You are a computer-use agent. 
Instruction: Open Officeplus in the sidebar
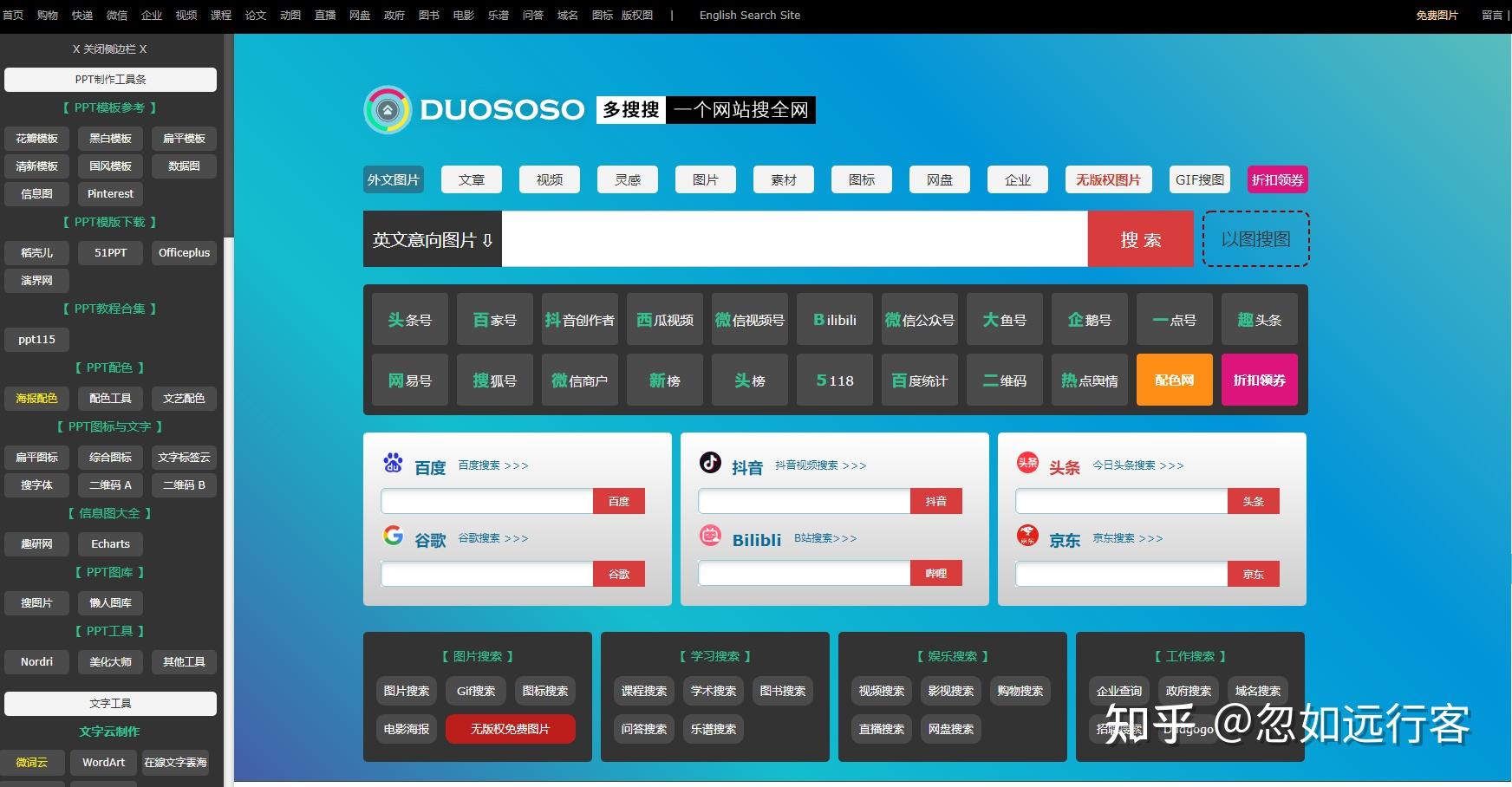coord(185,252)
